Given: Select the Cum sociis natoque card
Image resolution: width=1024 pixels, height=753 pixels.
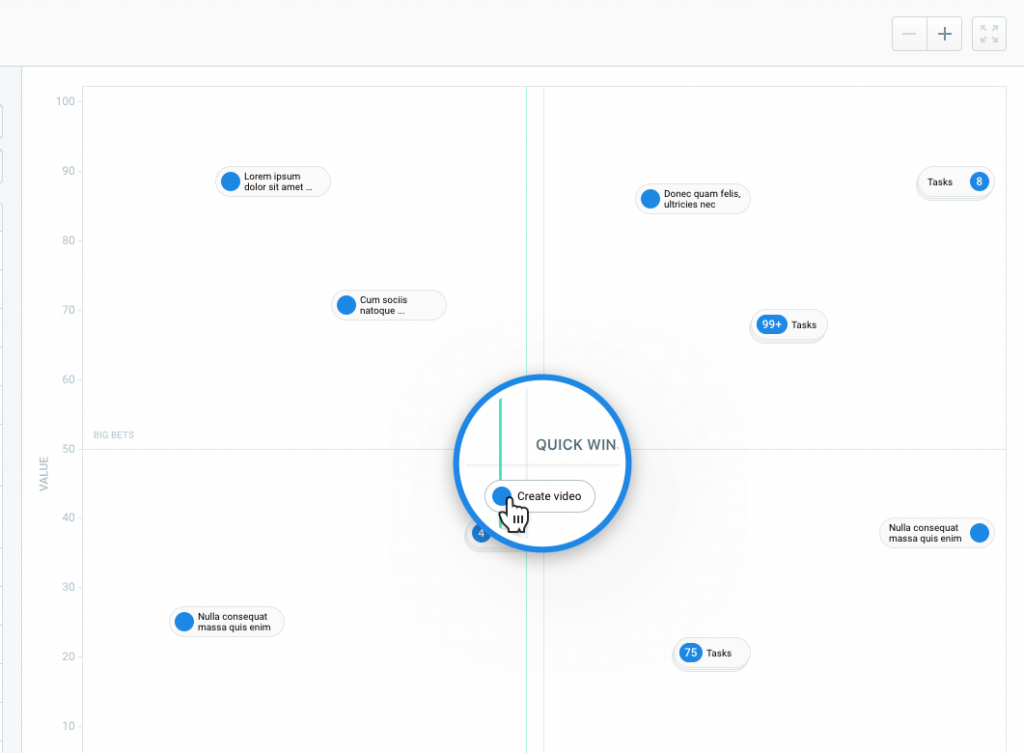Looking at the screenshot, I should tap(389, 305).
